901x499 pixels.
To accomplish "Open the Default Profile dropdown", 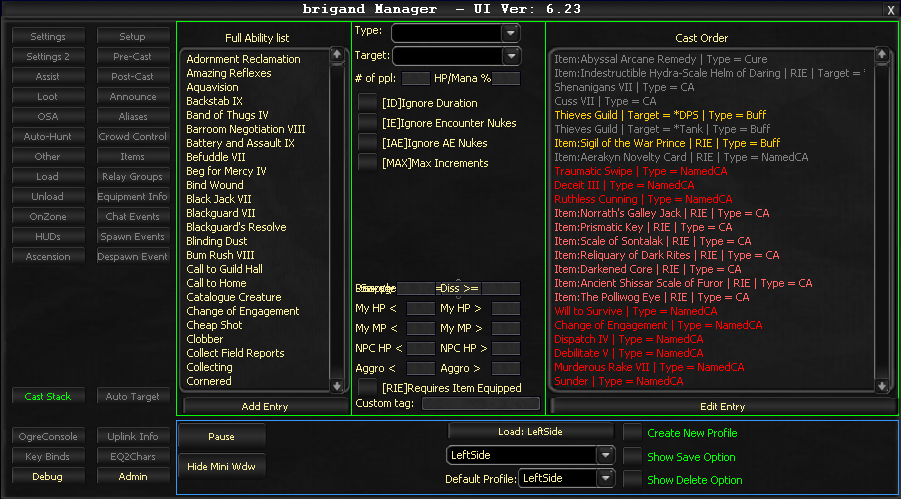I will (604, 478).
